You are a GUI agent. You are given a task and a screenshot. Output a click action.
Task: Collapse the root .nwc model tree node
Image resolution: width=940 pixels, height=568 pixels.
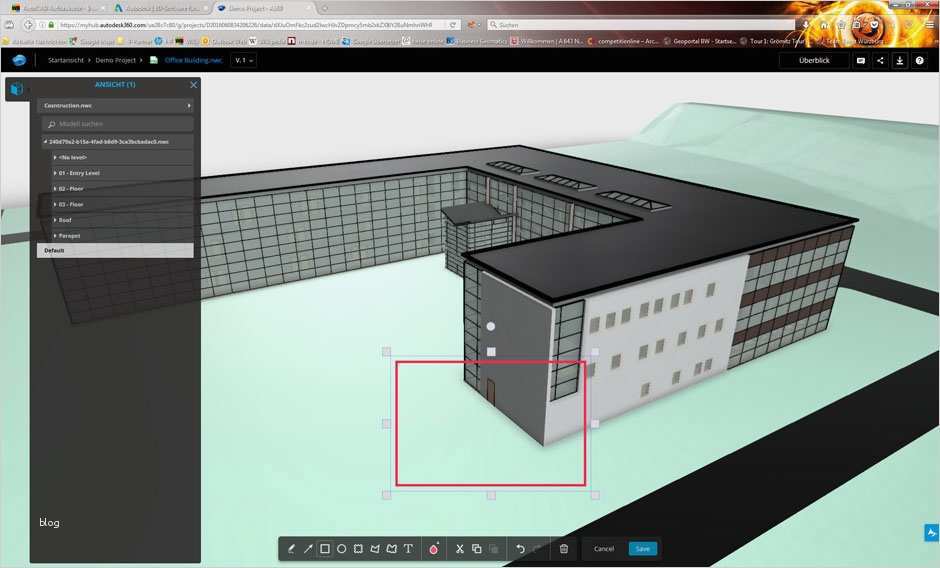click(46, 142)
